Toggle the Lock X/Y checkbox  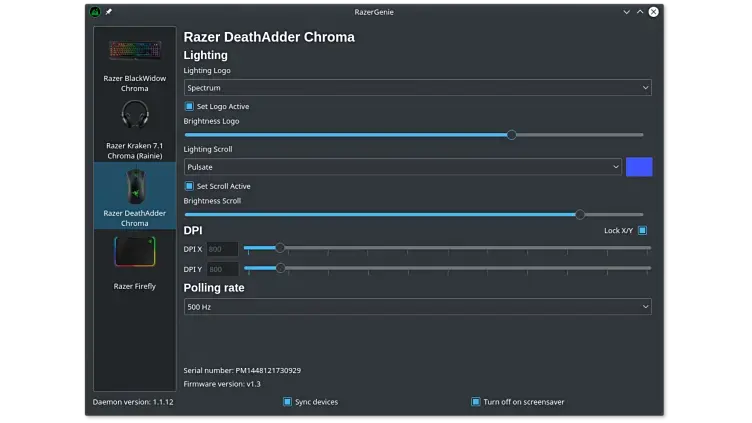point(643,231)
